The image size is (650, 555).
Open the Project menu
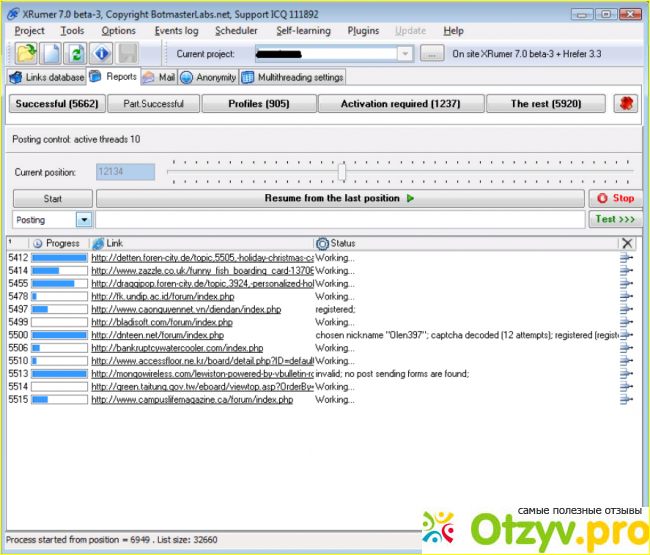[x=29, y=31]
